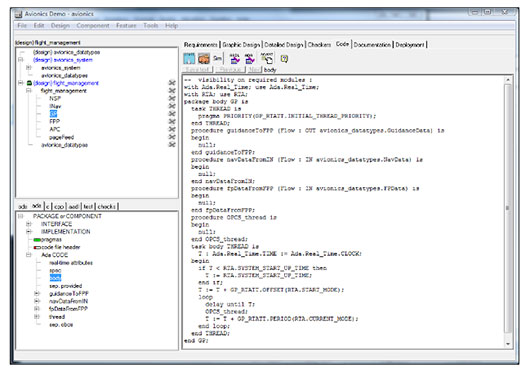Expand the thread node
Viewport: 530px width, 369px height.
(37, 317)
